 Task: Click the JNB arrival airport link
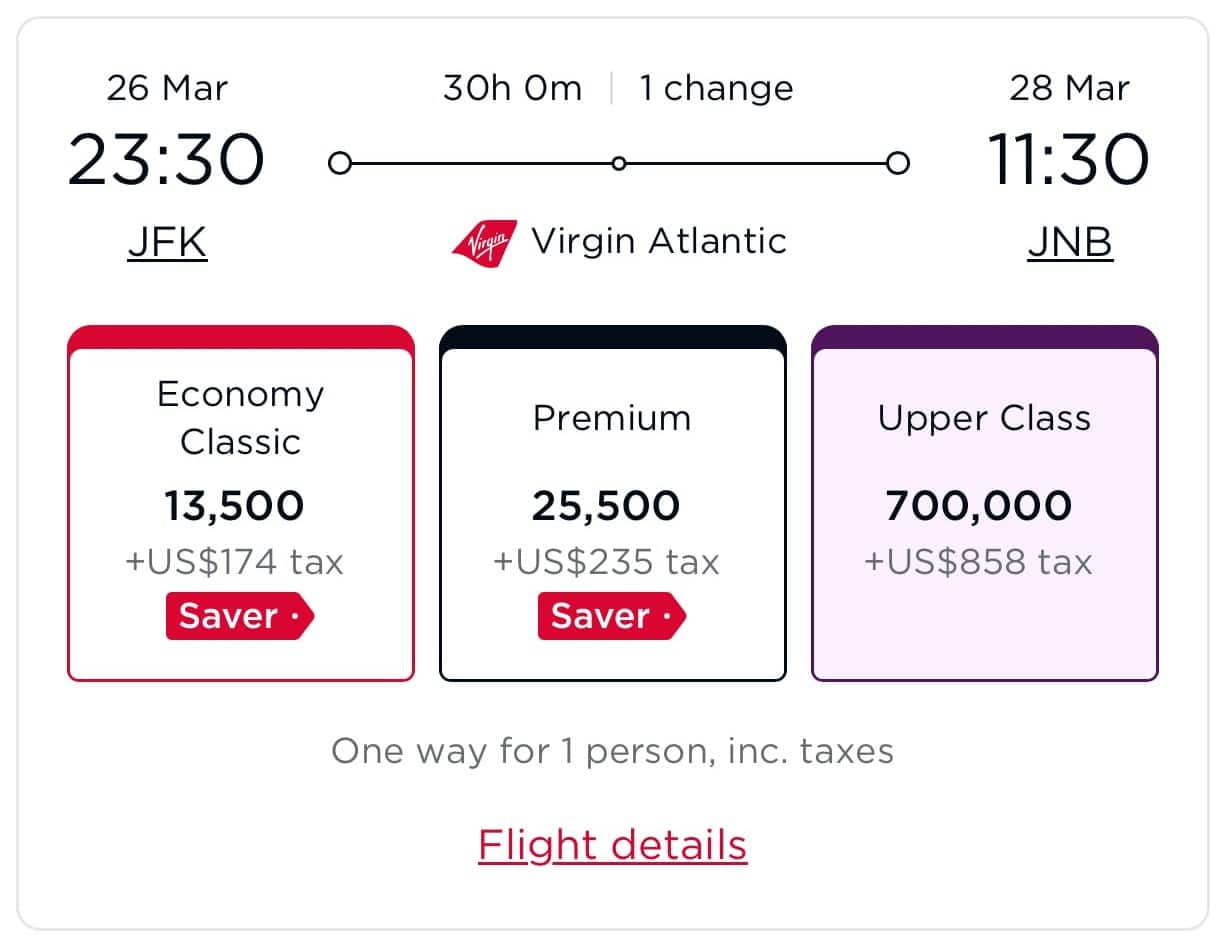coord(1069,242)
